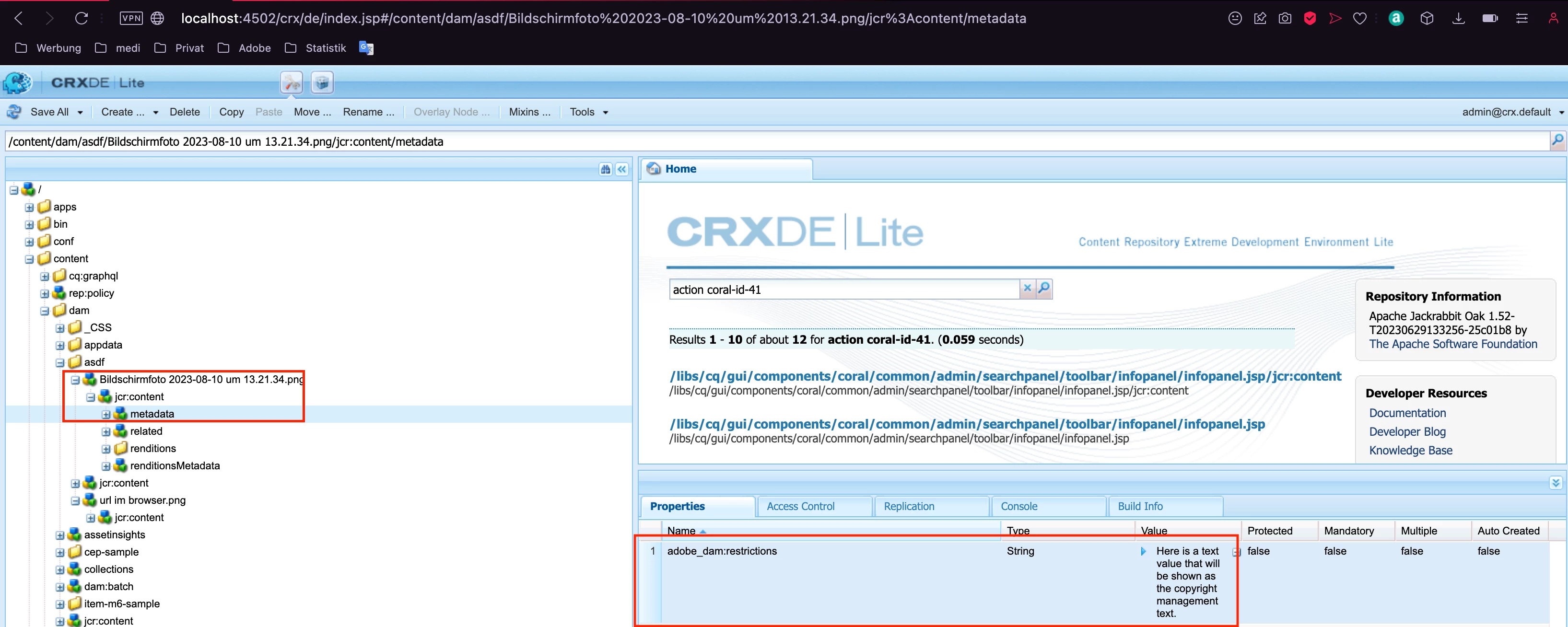Collapse the tree panel with double-arrow icon
The height and width of the screenshot is (627, 1568).
pyautogui.click(x=621, y=169)
